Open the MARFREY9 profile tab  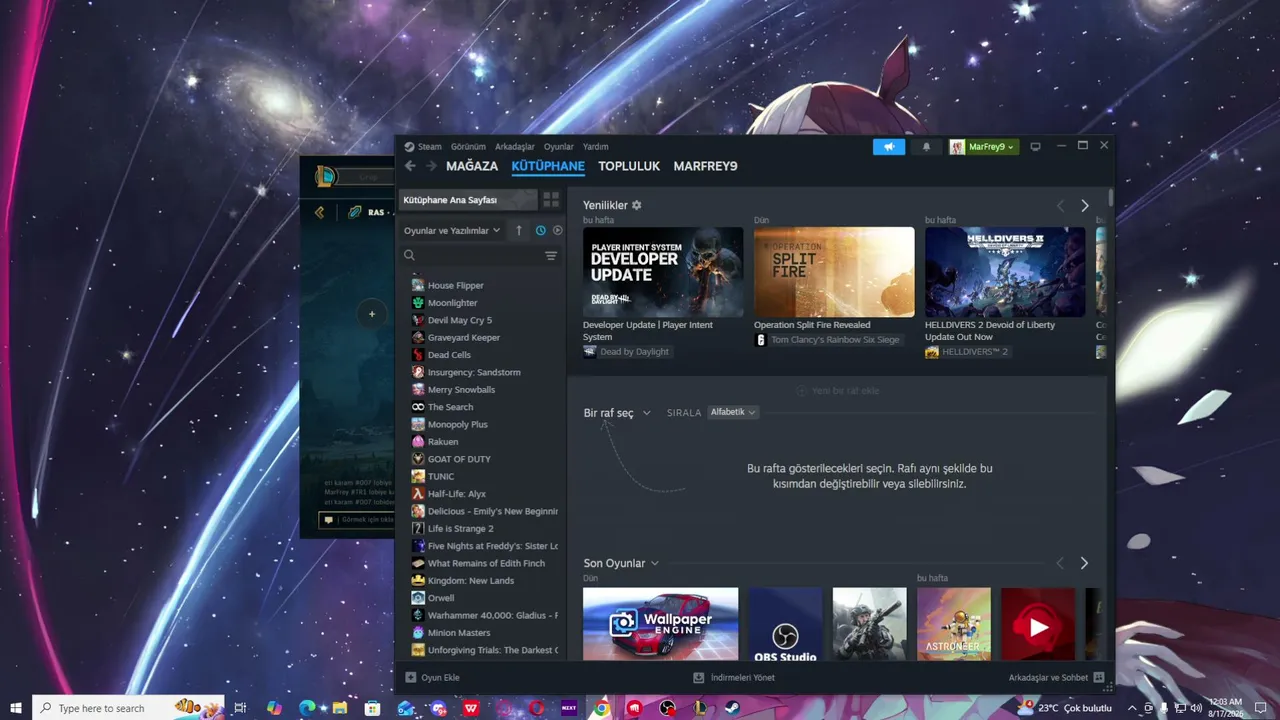point(705,166)
